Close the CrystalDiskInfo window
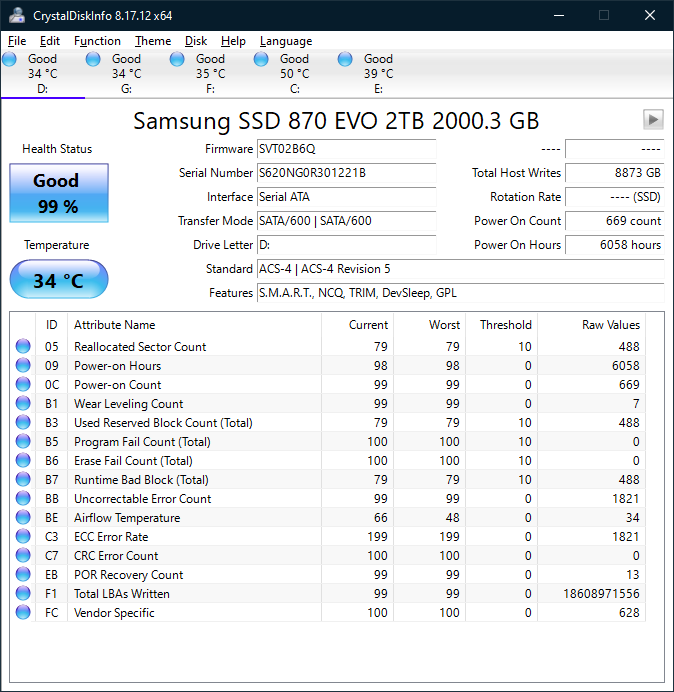The width and height of the screenshot is (674, 692). (650, 15)
